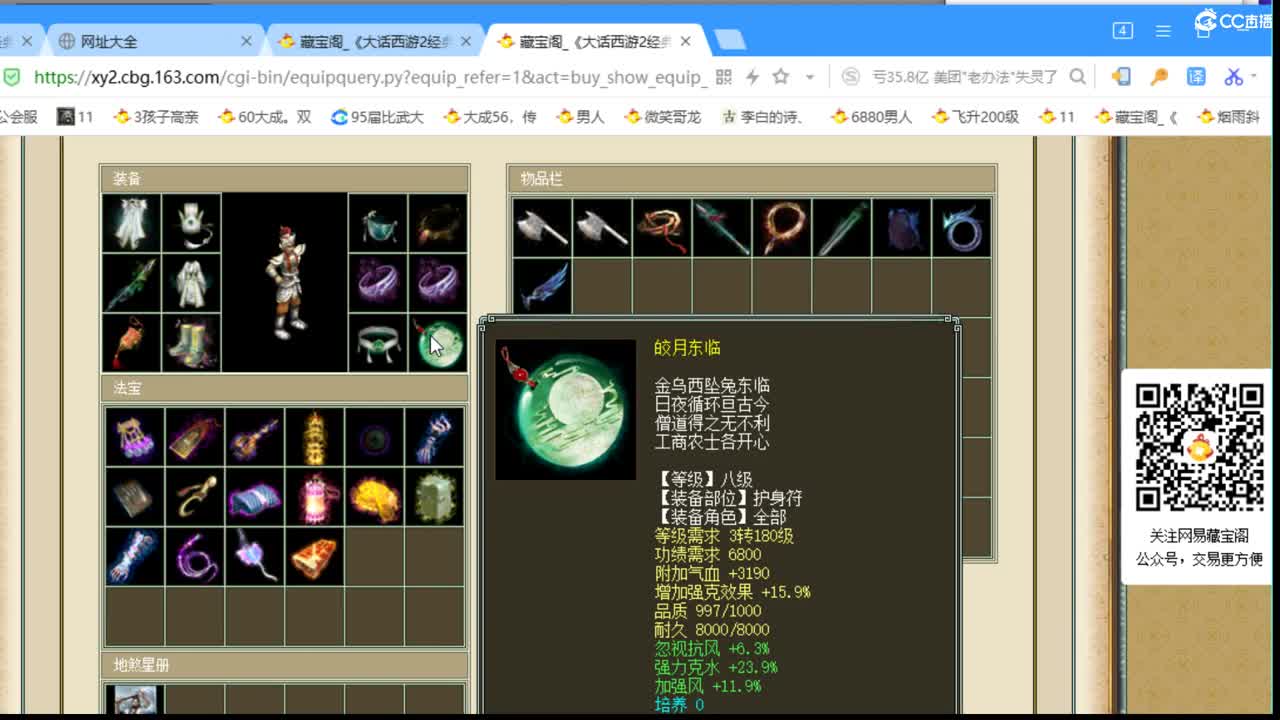Open the 60大成。双 bookmark
Screen dimensions: 1280x720
[264, 117]
